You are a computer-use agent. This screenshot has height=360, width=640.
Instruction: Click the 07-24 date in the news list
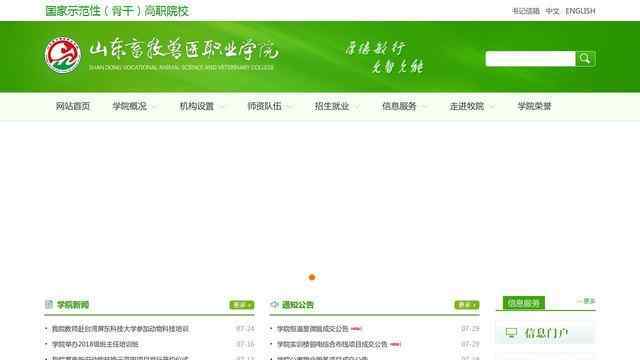tap(245, 329)
